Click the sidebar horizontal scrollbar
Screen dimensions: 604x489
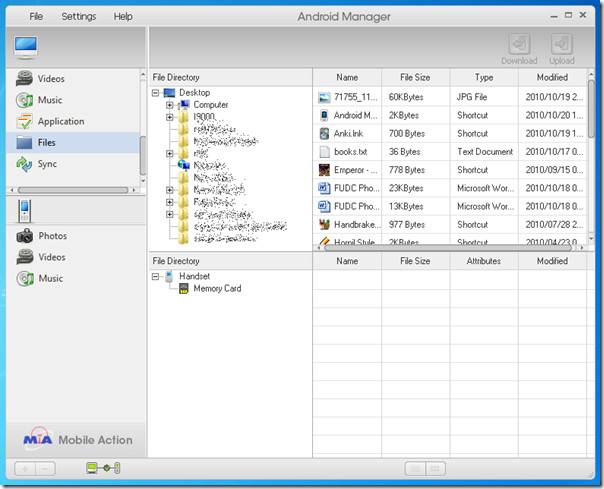[x=73, y=190]
